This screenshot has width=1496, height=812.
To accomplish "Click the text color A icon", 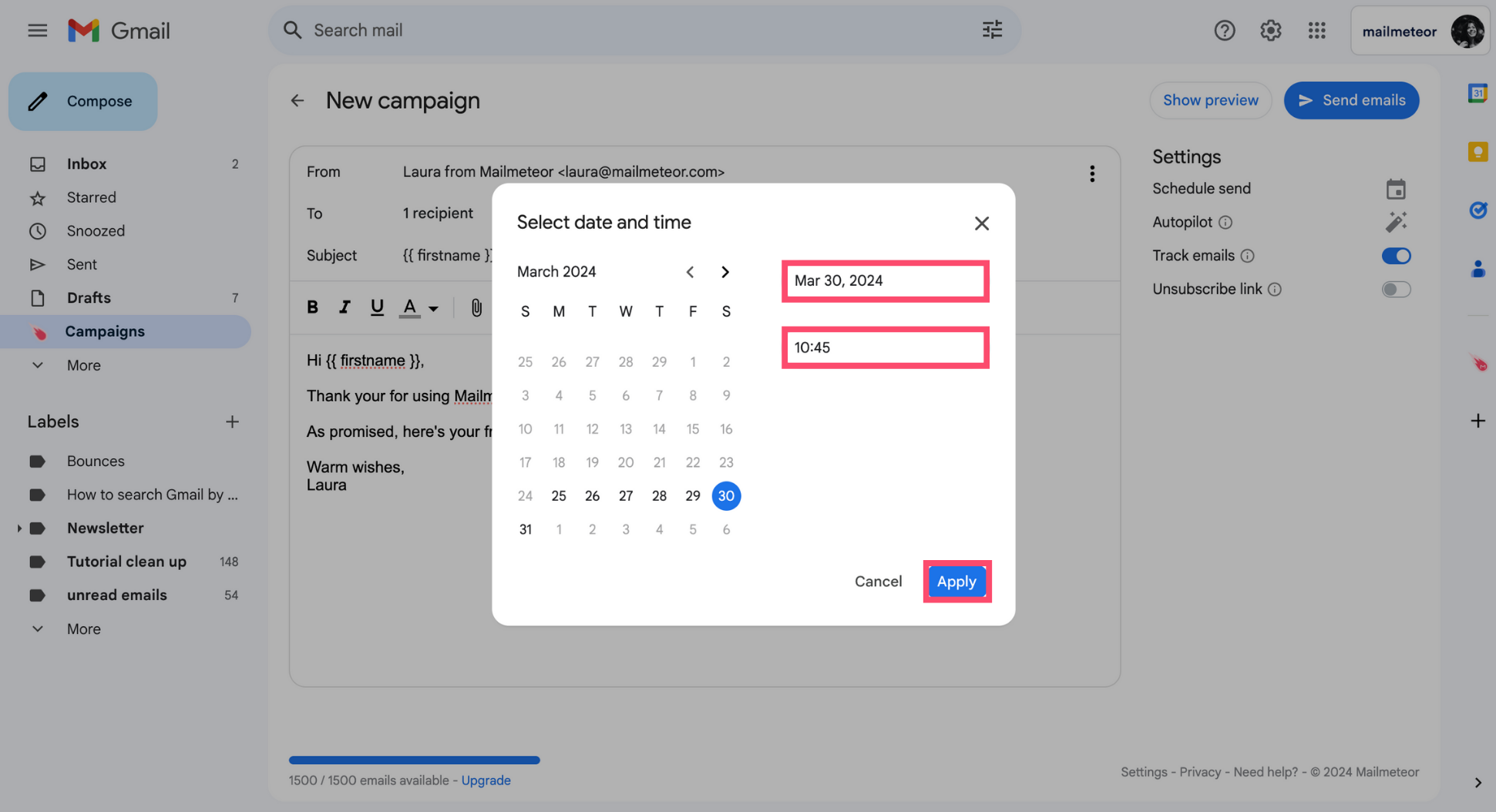I will (410, 307).
